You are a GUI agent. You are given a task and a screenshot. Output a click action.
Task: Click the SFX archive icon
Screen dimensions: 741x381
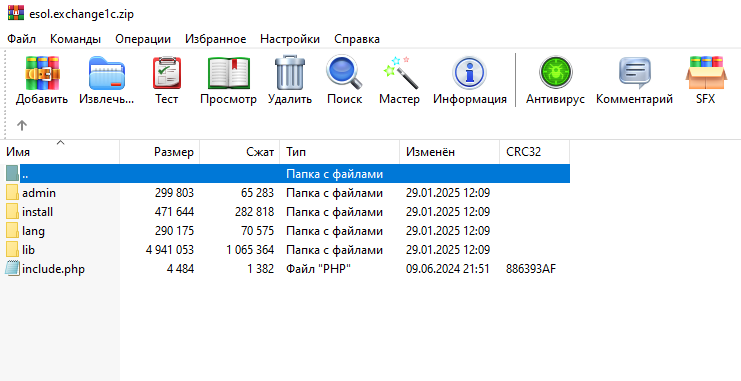706,72
